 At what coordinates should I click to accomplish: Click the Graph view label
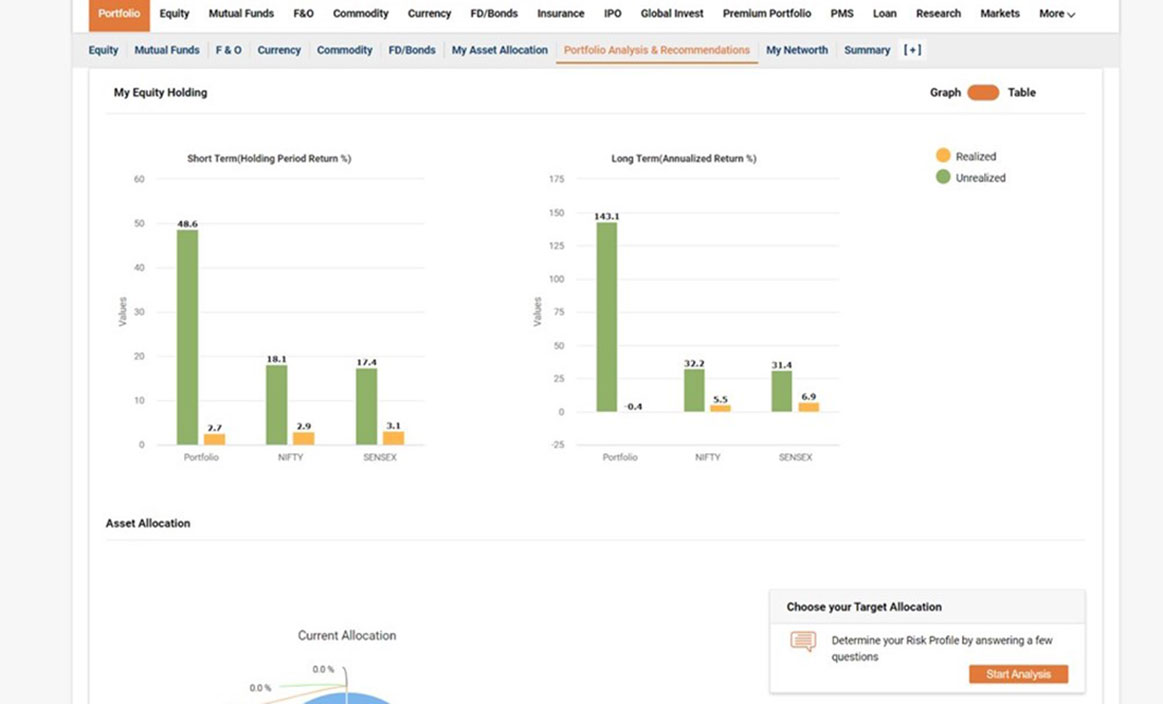point(945,93)
